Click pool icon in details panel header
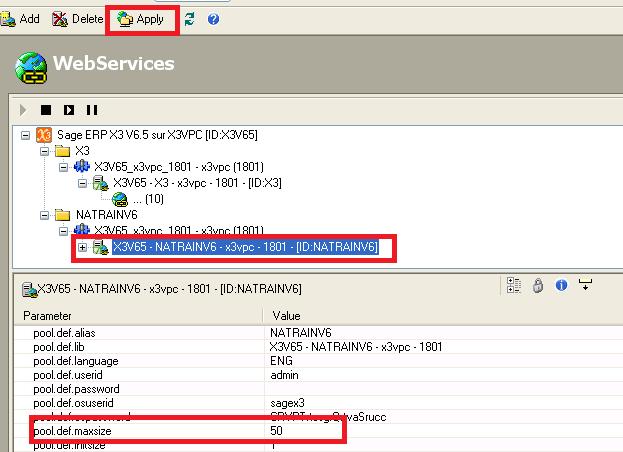 pos(29,289)
